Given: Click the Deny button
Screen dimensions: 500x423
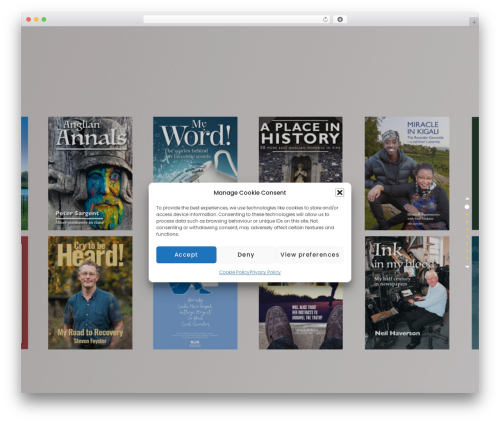Looking at the screenshot, I should click(x=246, y=255).
